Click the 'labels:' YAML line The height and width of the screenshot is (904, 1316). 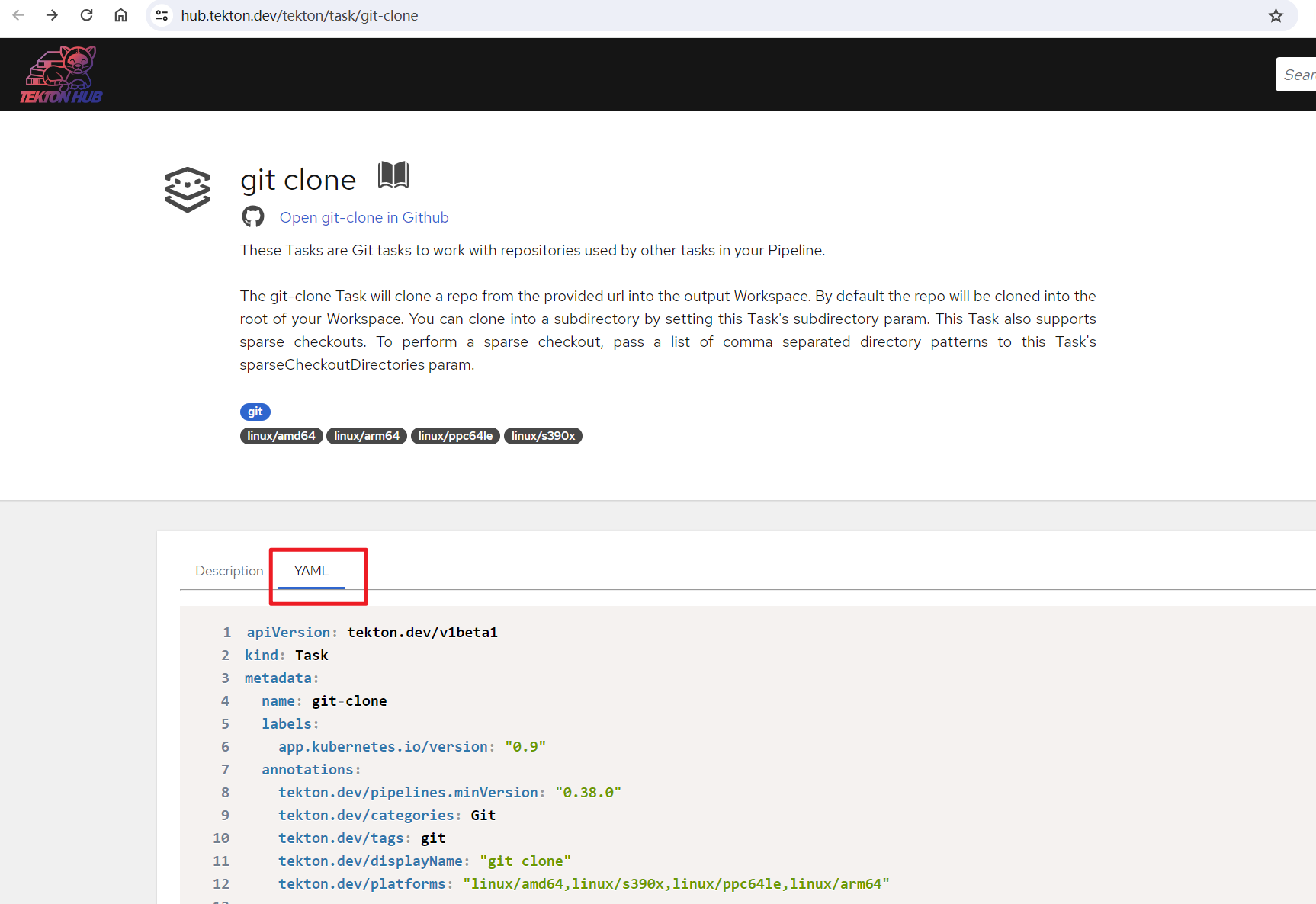290,723
